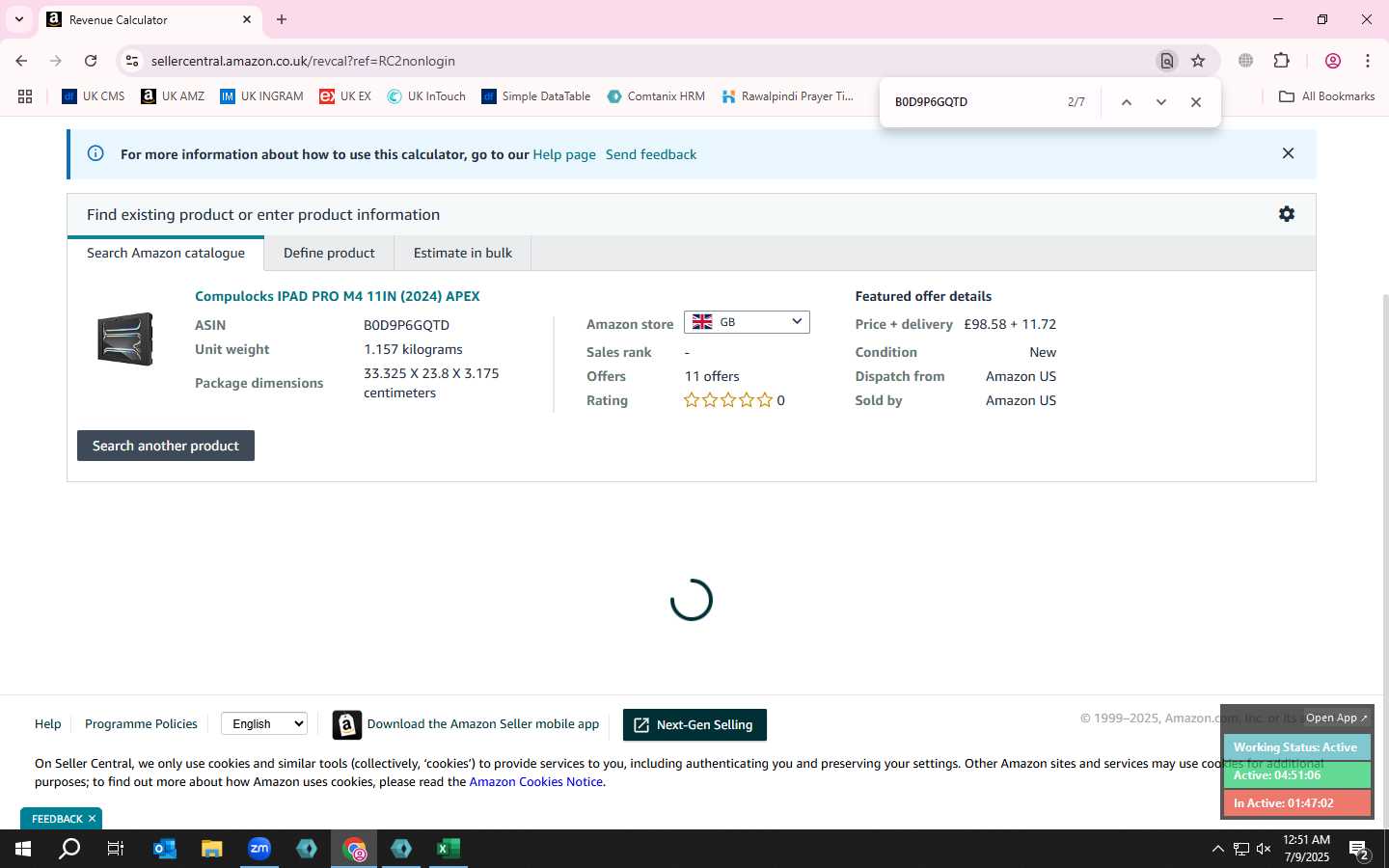Open the UK AMZ bookmark
1389x868 pixels.
coord(173,96)
